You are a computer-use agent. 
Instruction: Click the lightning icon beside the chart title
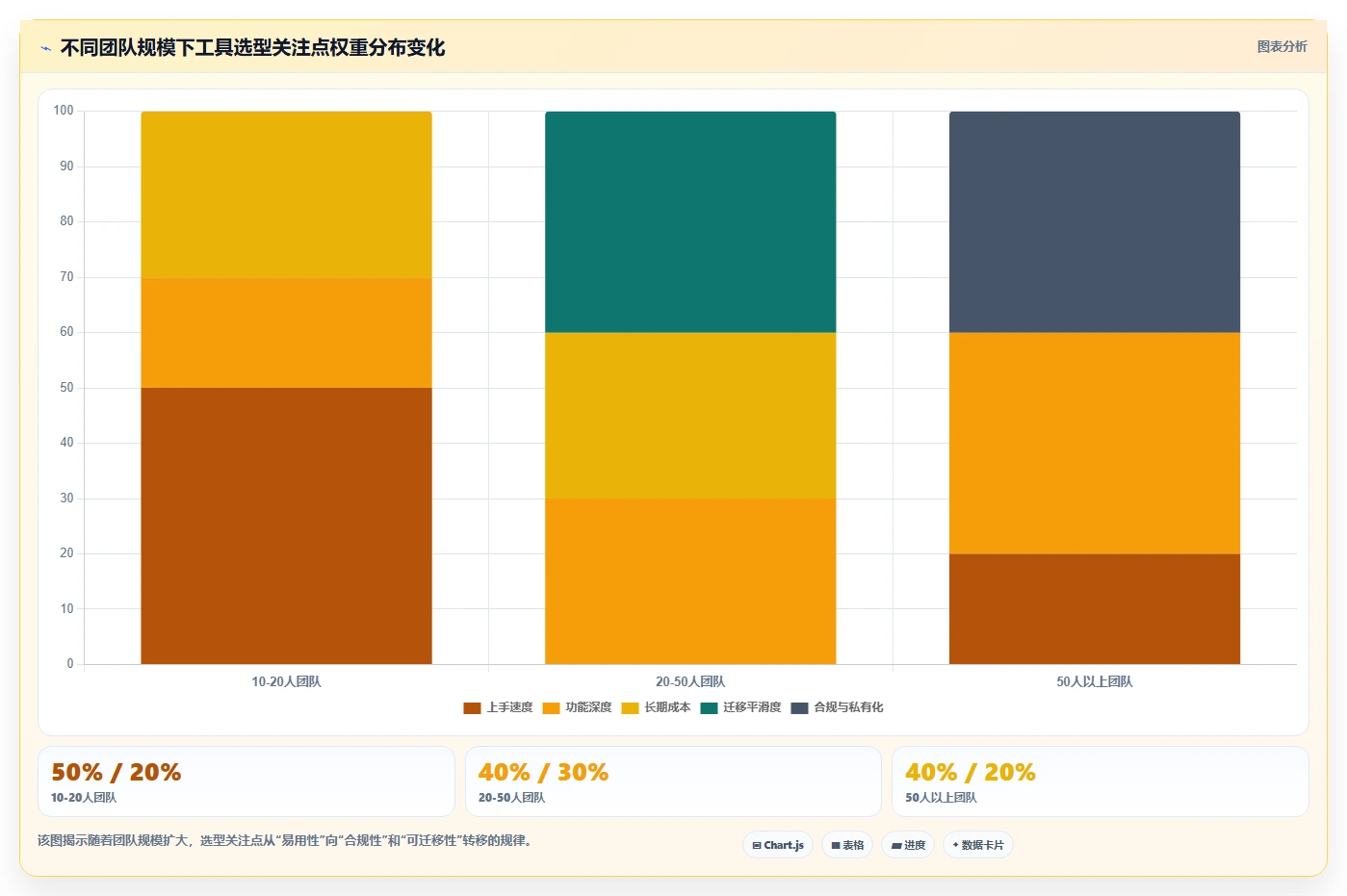click(45, 48)
